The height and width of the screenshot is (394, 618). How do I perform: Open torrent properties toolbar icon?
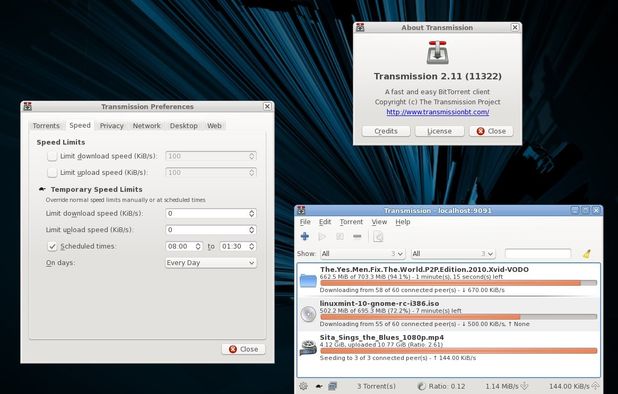coord(378,236)
